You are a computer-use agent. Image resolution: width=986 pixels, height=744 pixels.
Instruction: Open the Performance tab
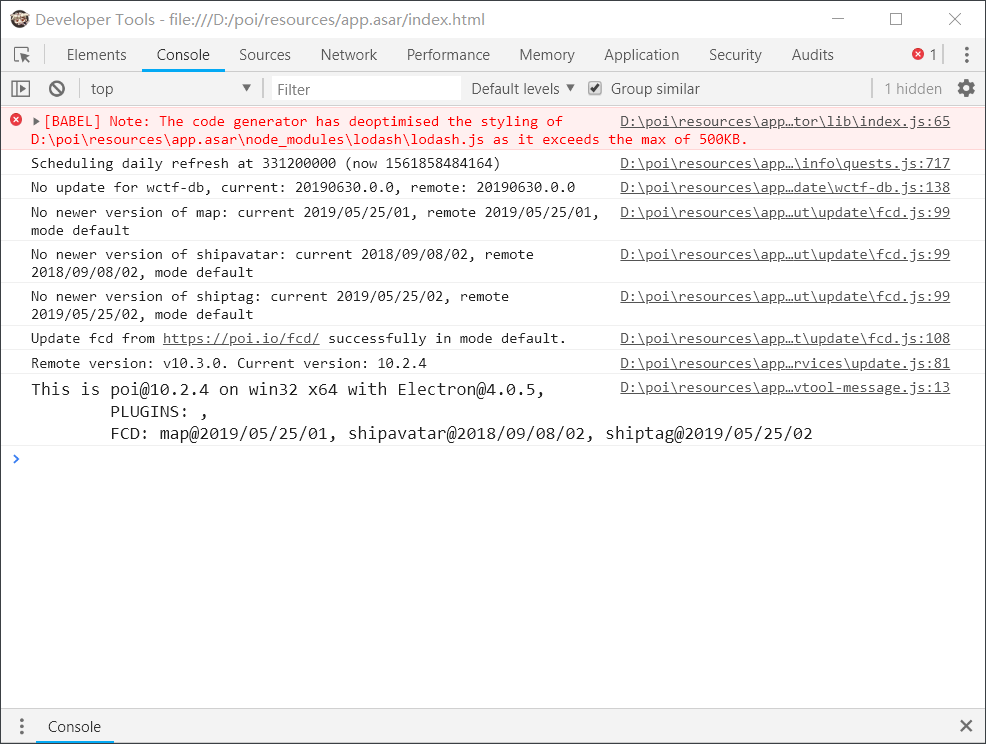[448, 55]
